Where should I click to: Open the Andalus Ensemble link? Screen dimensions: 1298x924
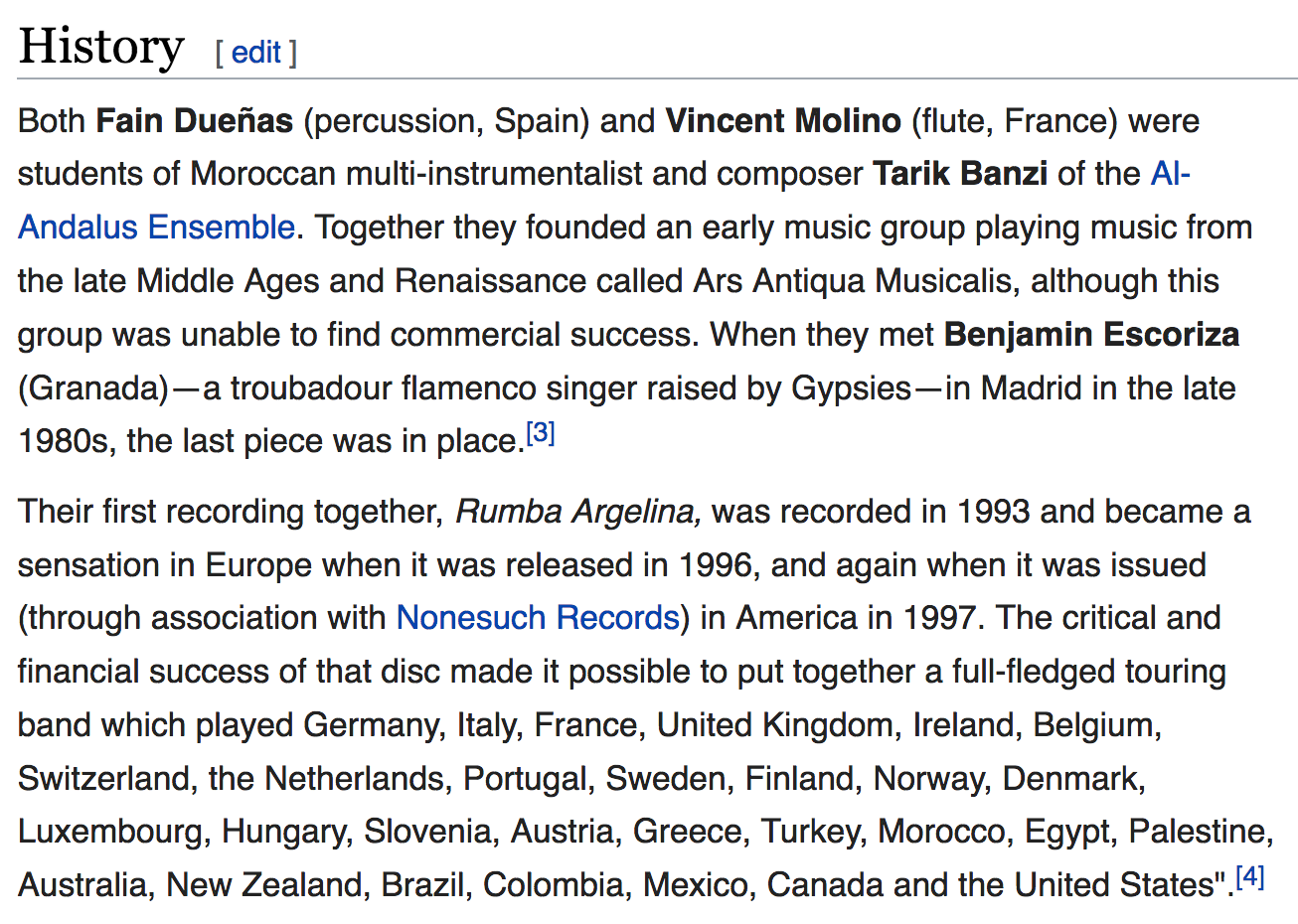point(157,228)
